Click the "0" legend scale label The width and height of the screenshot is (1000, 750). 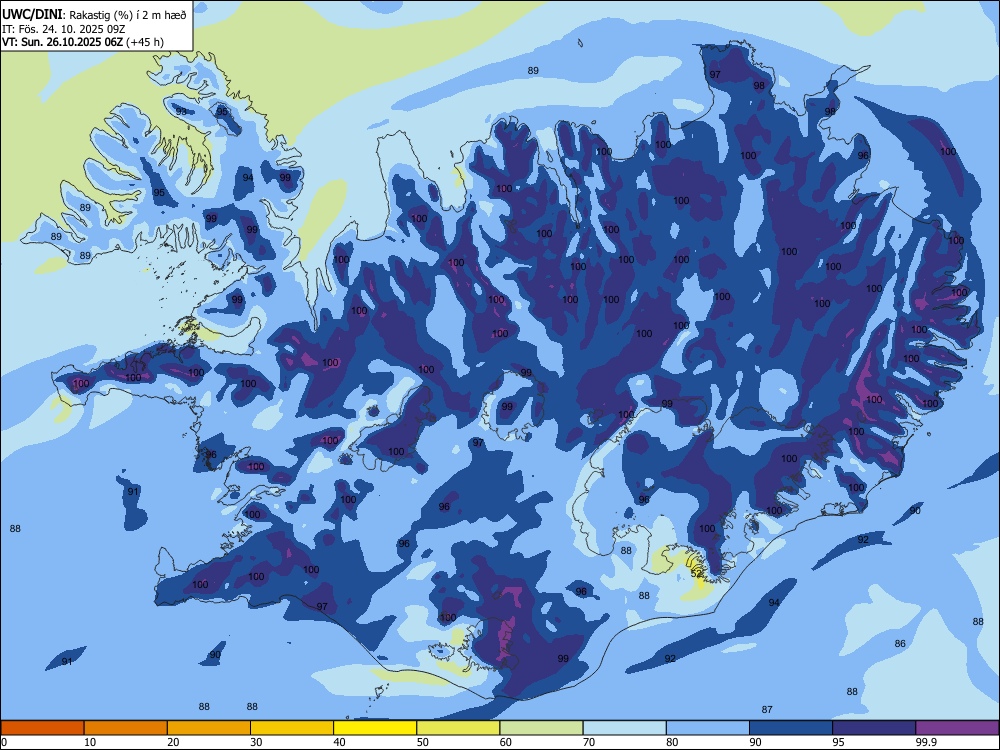tap(4, 742)
